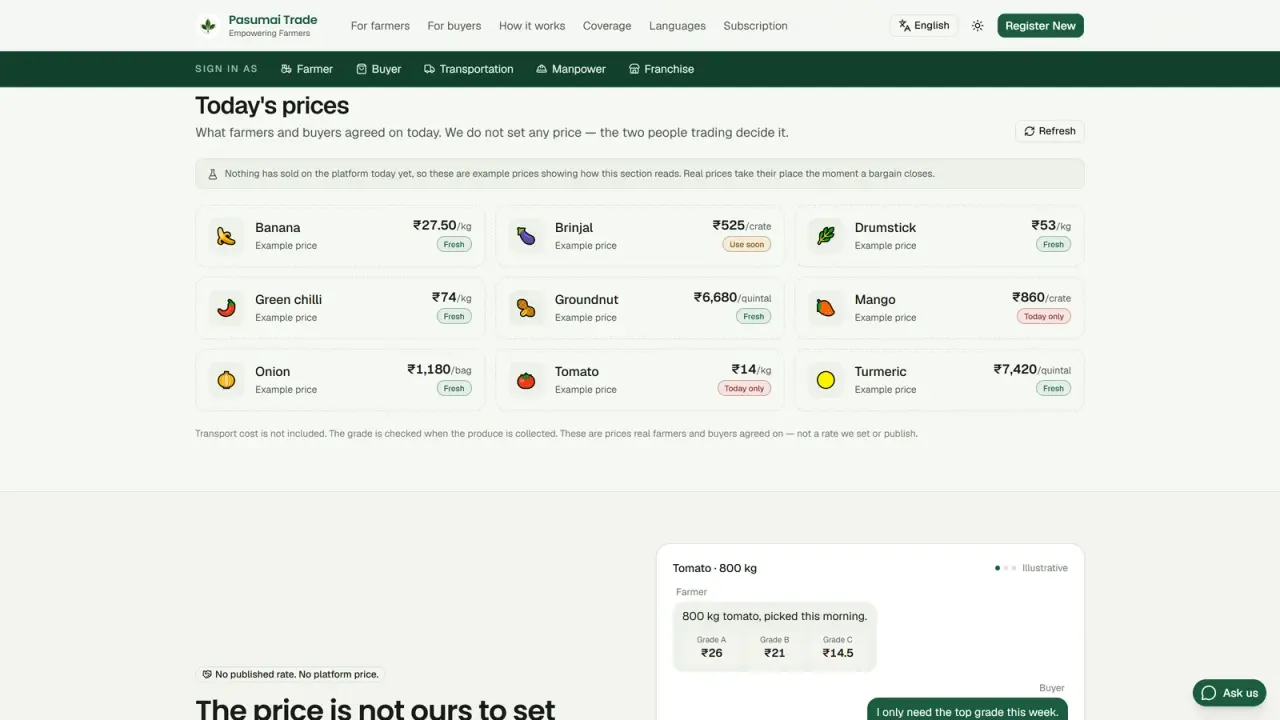Click the Tomato · 800 kg heading
The image size is (1280, 720).
[715, 568]
